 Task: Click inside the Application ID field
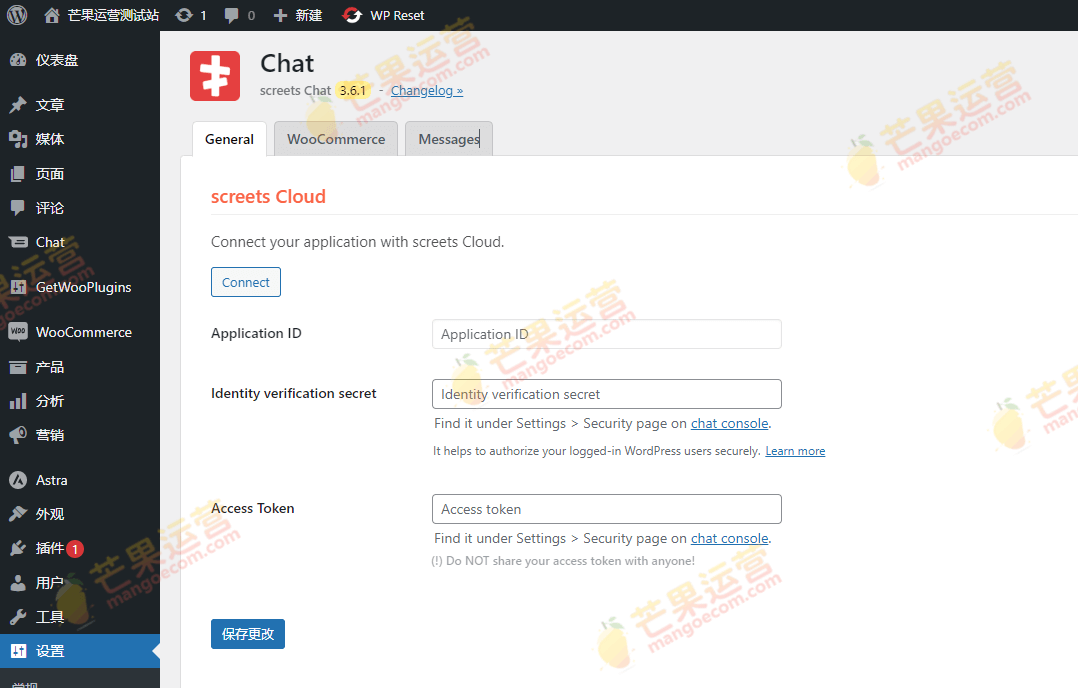(606, 333)
